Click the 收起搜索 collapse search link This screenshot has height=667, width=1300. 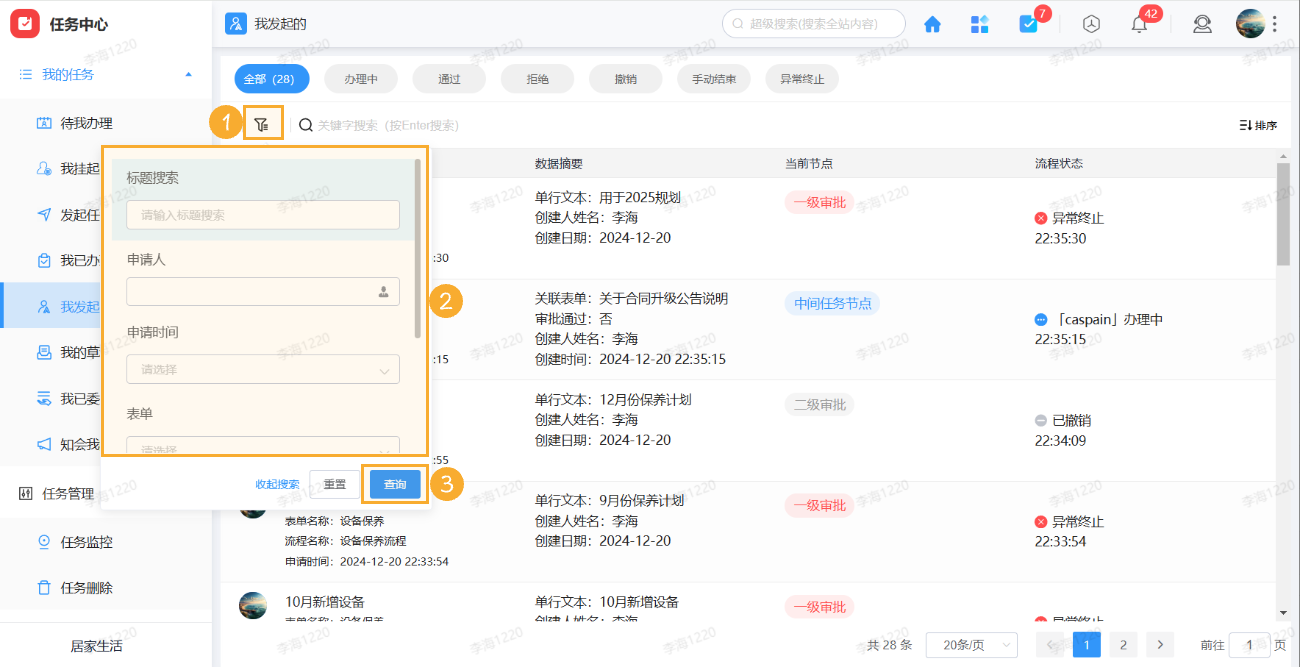click(275, 483)
